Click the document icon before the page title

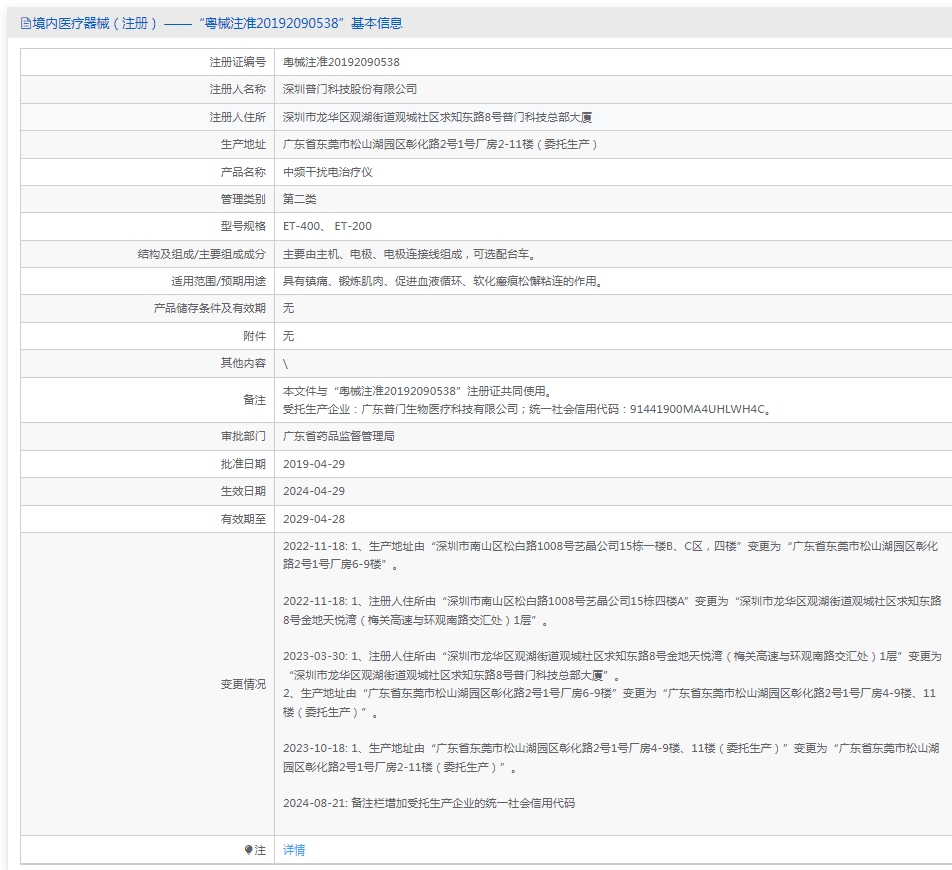coord(26,24)
